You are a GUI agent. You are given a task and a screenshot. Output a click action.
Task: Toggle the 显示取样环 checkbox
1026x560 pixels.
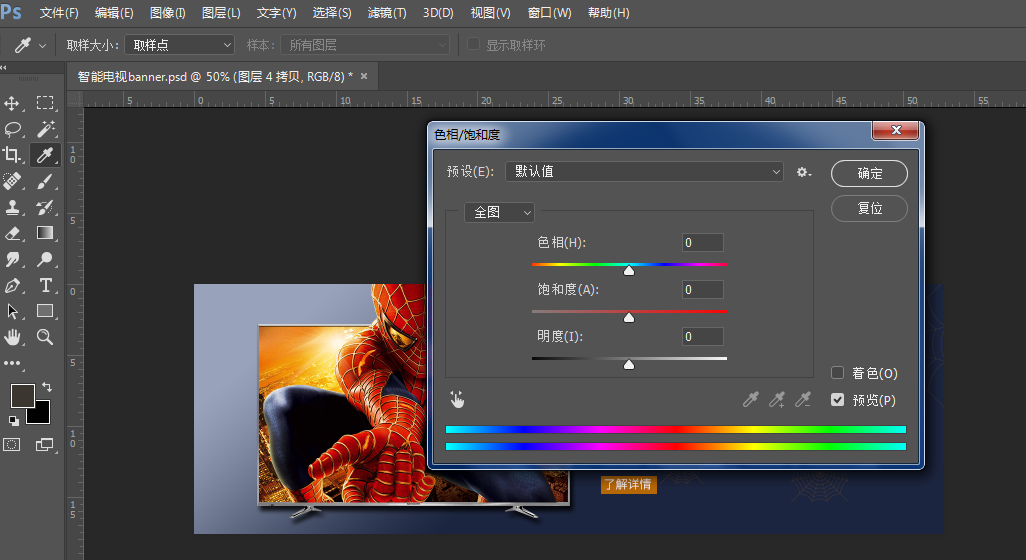(473, 44)
